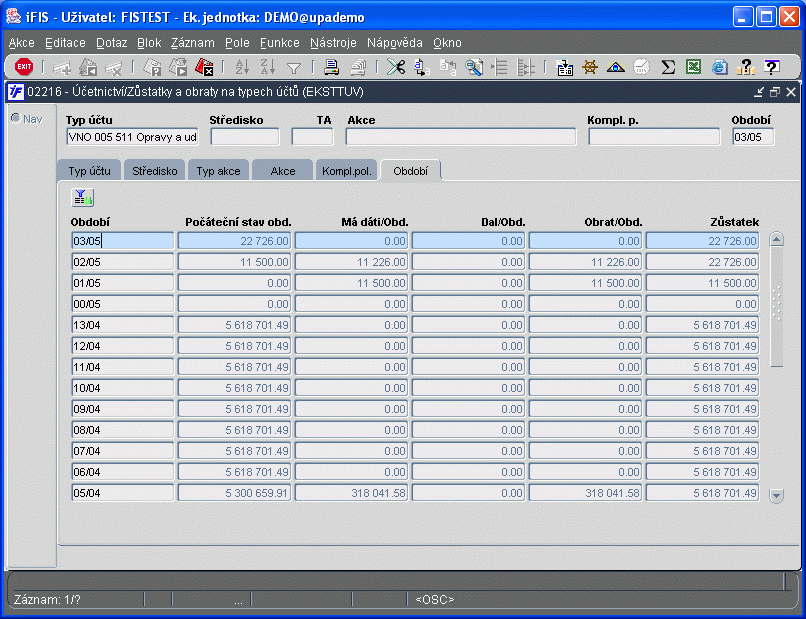
Task: Click the scissors cut icon
Action: click(x=397, y=67)
